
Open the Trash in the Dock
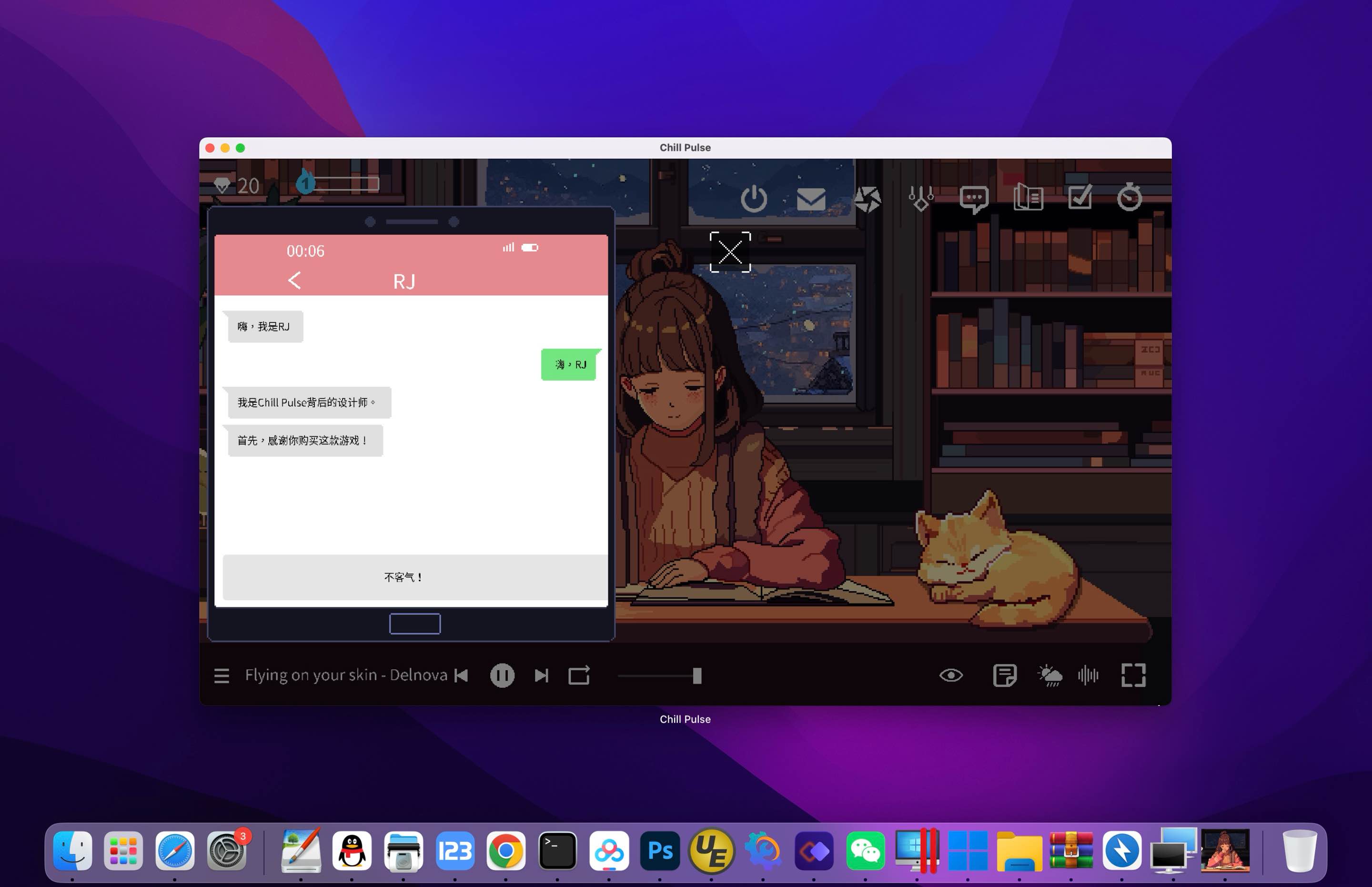tap(1300, 850)
